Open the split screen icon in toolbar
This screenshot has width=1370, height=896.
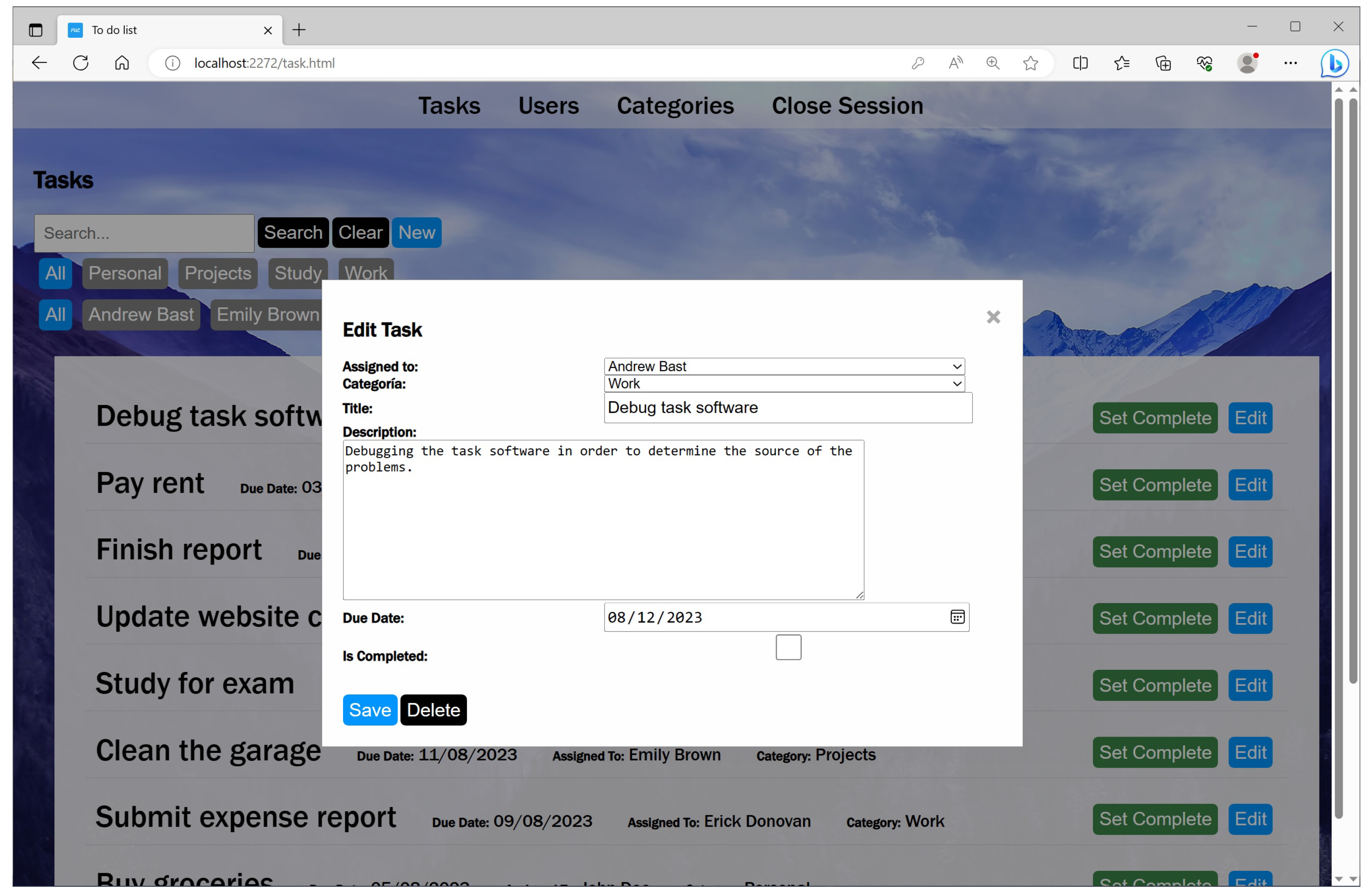click(1080, 63)
